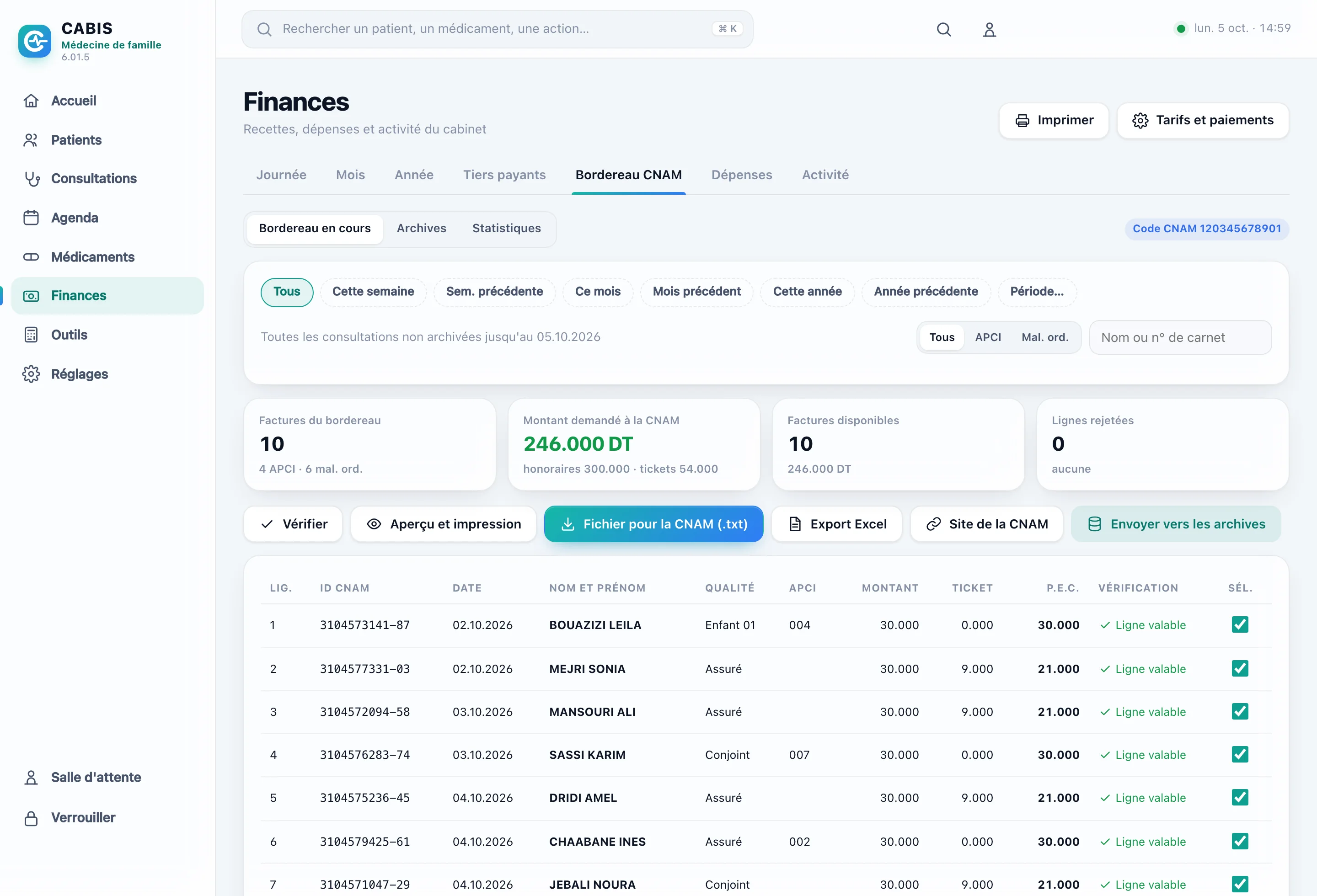
Task: Click the gear icon on Tarifs et paiements
Action: 1140,121
